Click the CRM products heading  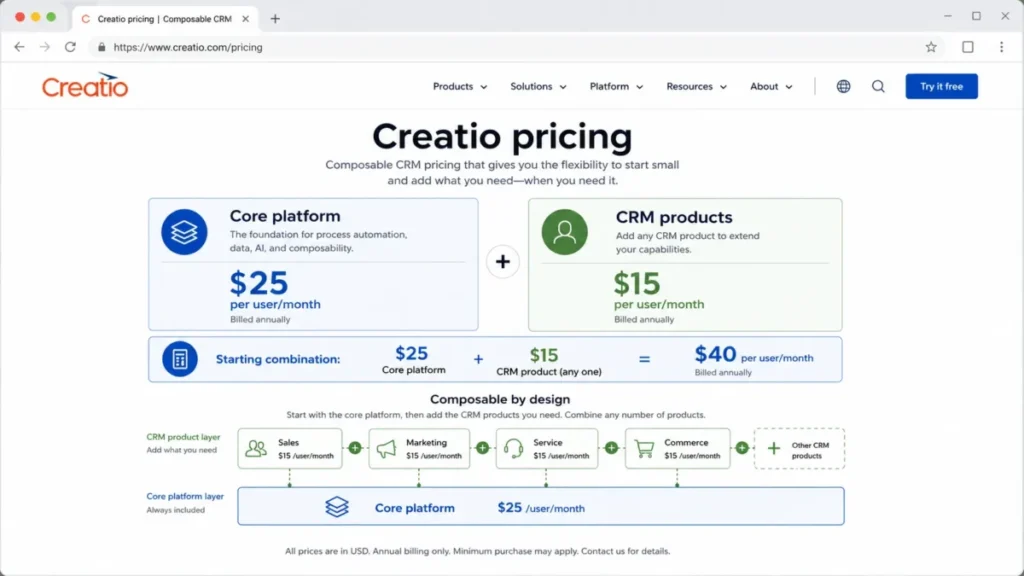[x=674, y=217]
